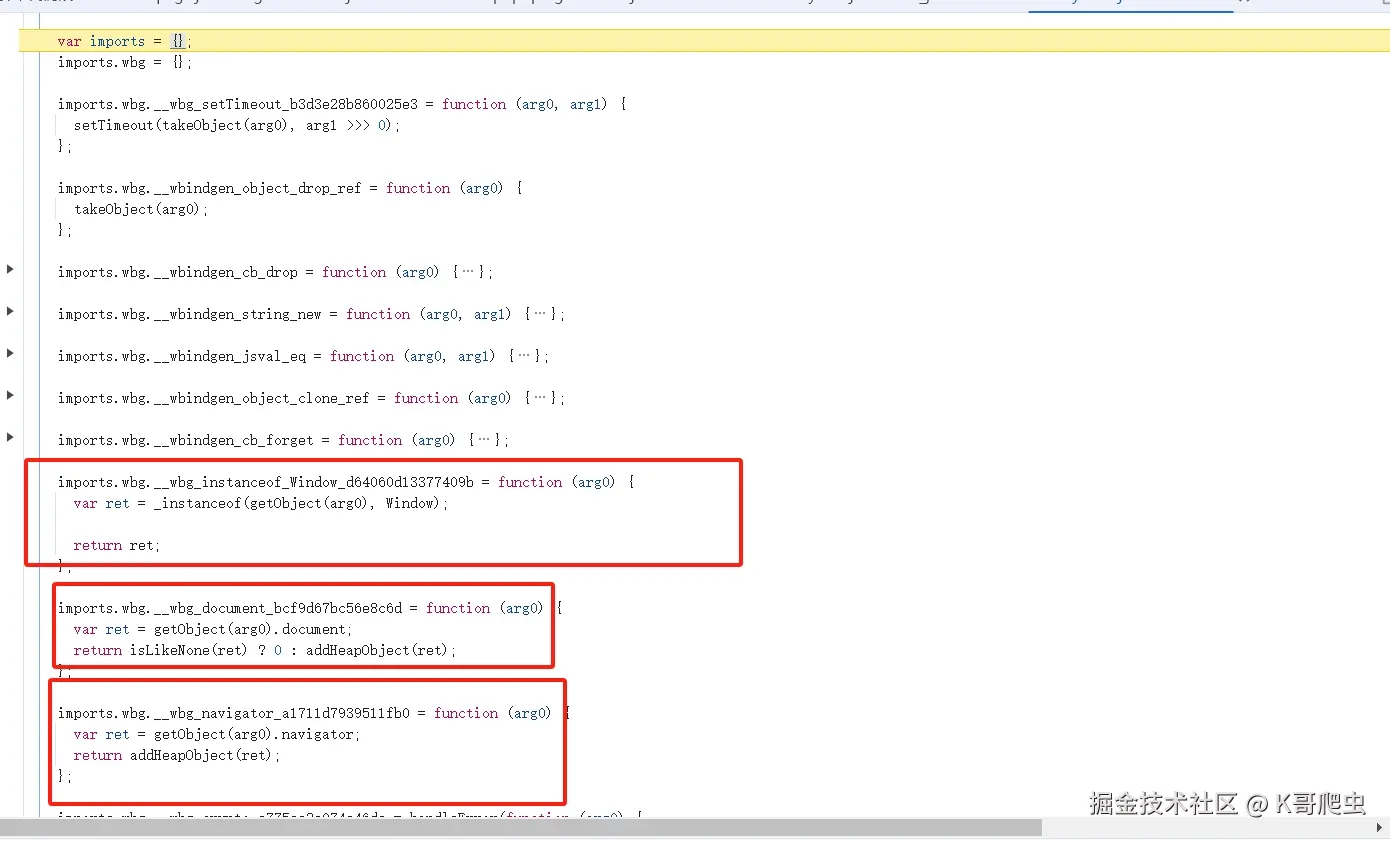
Task: Click the 'imports.wbg = {};' line
Action: point(125,62)
